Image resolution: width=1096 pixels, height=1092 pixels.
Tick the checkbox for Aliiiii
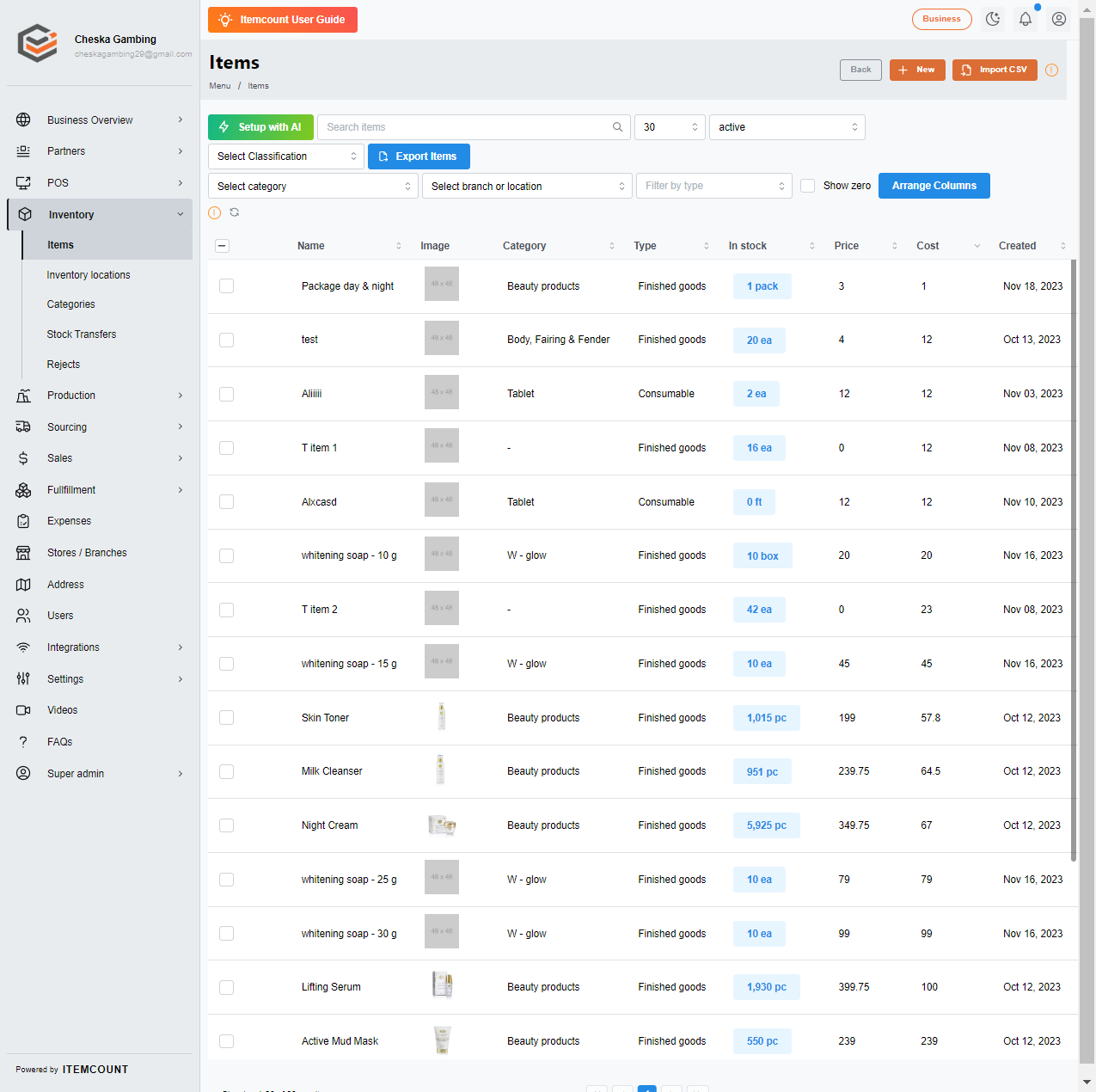pyautogui.click(x=226, y=394)
